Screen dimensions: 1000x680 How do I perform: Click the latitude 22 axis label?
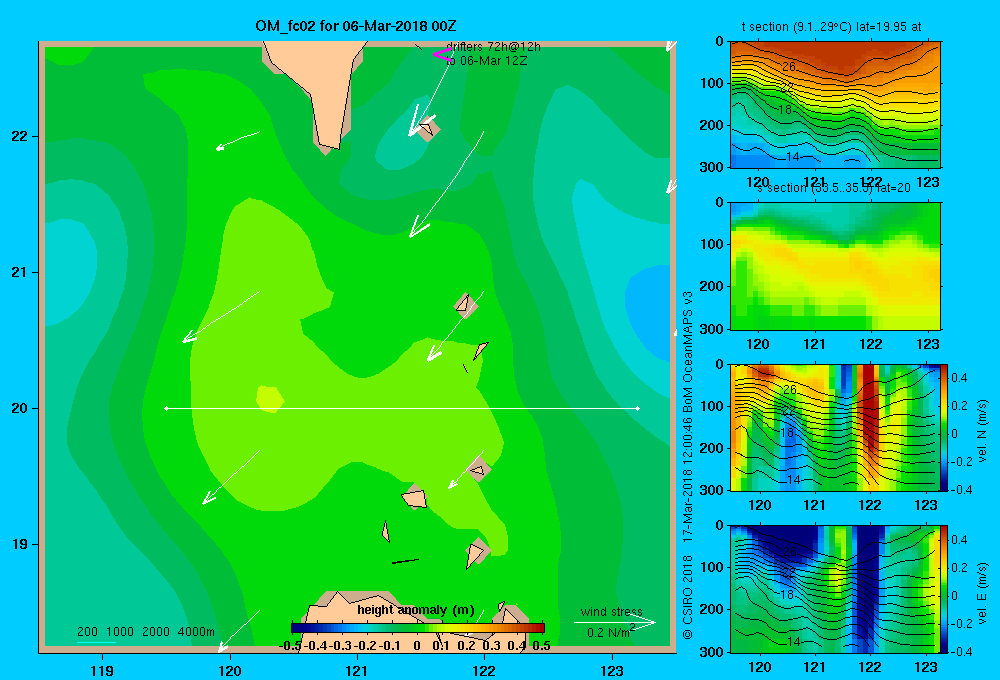click(x=20, y=136)
